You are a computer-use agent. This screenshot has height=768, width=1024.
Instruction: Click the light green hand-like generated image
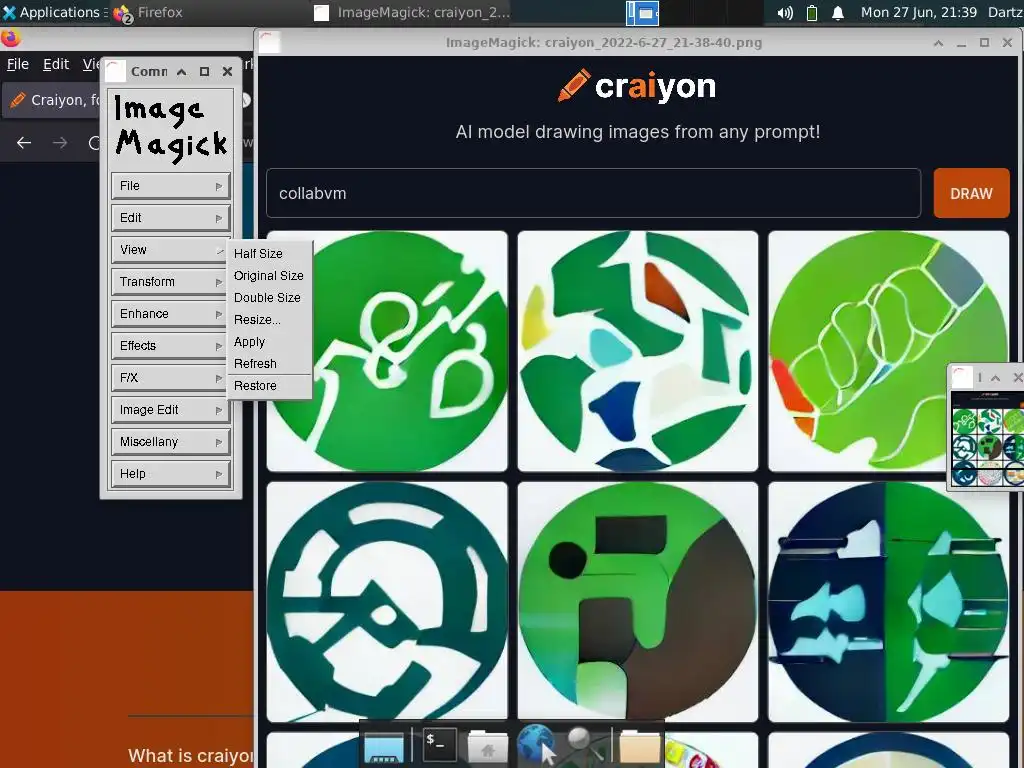(888, 351)
